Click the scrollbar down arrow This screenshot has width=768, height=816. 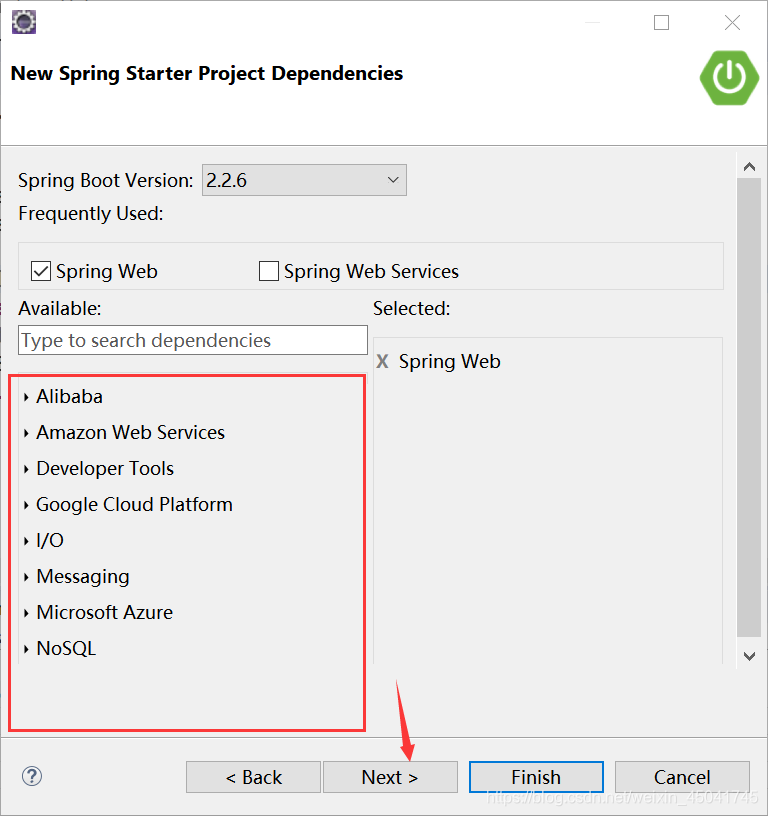click(749, 656)
